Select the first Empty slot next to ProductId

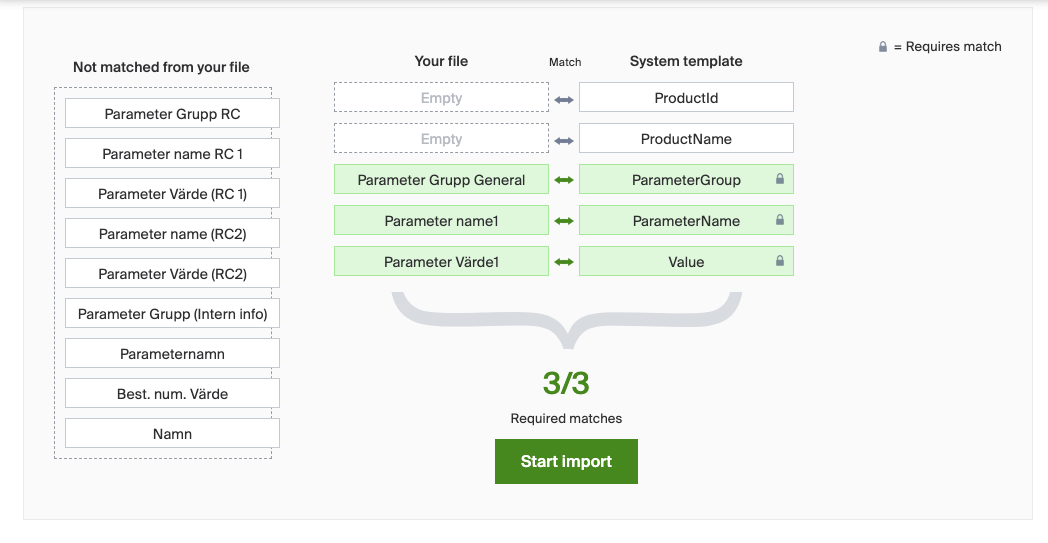click(x=441, y=98)
